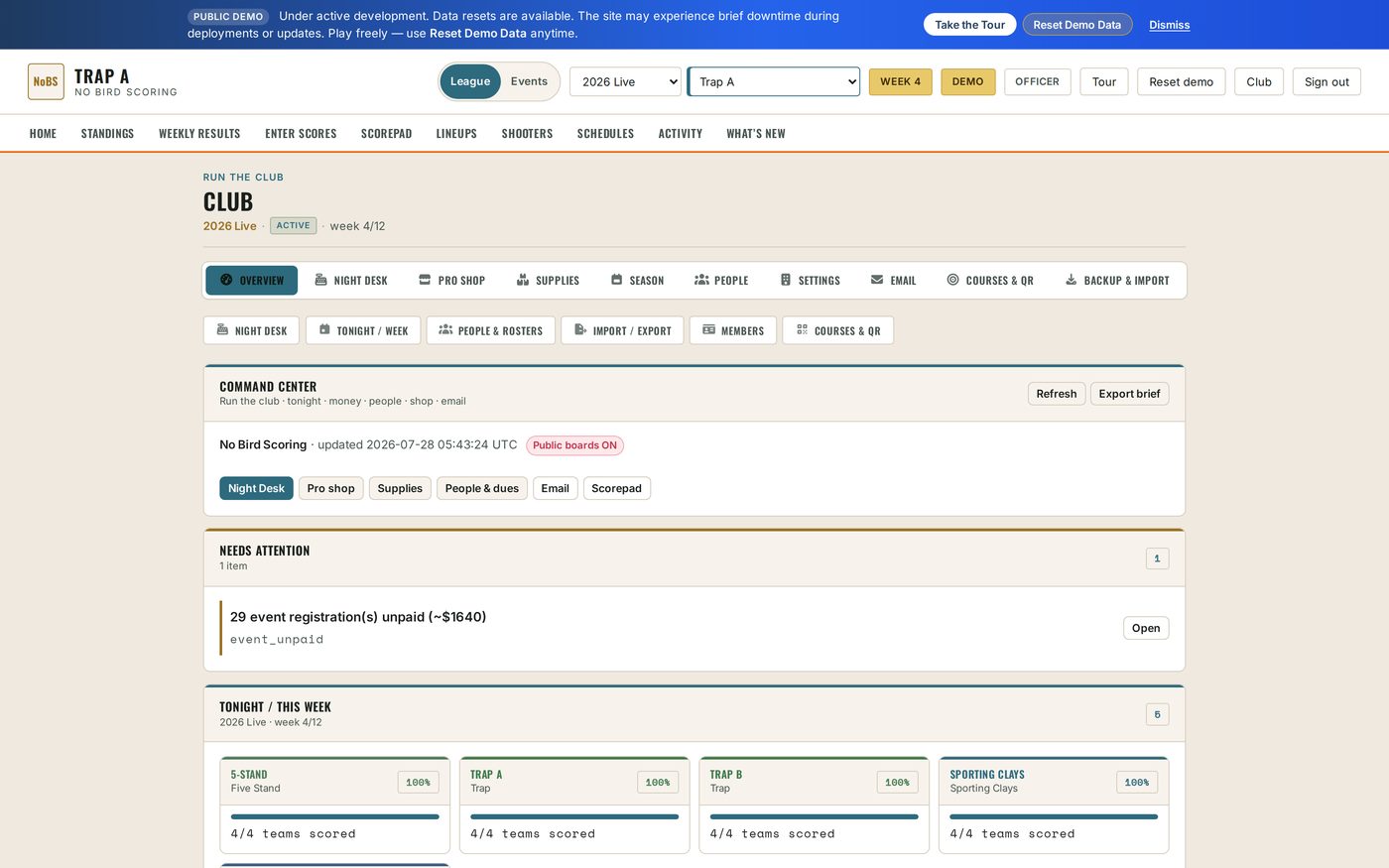Click the Members card icon
The image size is (1389, 868).
pos(708,329)
